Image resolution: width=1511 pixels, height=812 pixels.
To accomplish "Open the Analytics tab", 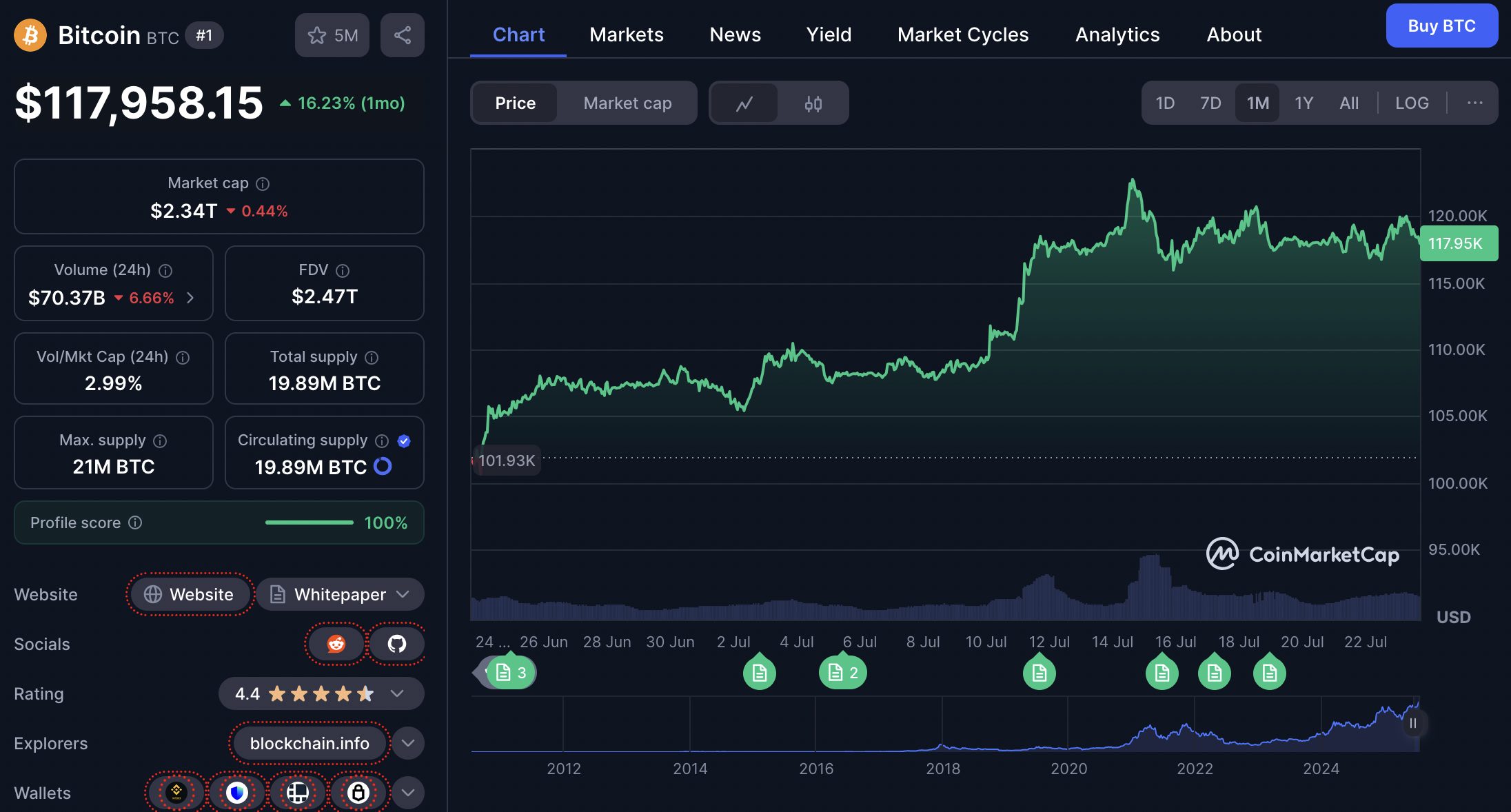I will [1117, 34].
